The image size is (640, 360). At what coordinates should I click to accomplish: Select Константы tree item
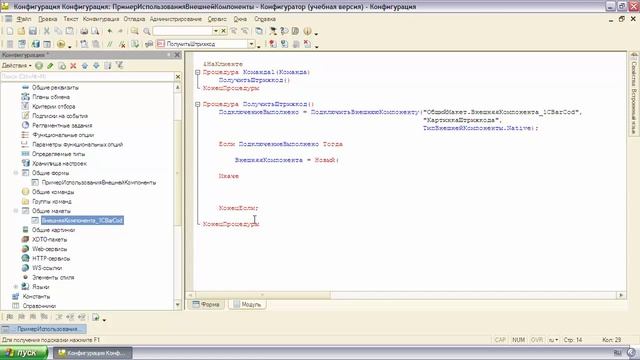[36, 296]
